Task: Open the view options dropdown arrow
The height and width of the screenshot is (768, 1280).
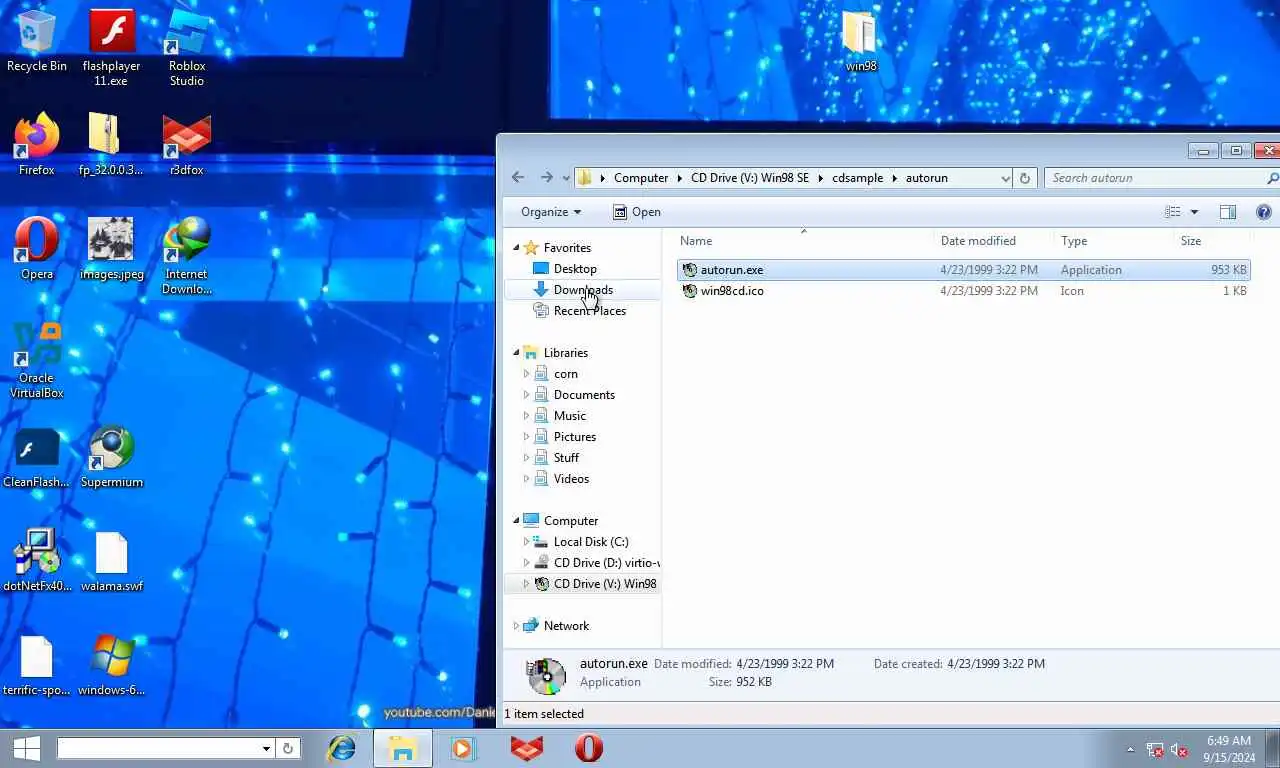Action: pos(1194,212)
